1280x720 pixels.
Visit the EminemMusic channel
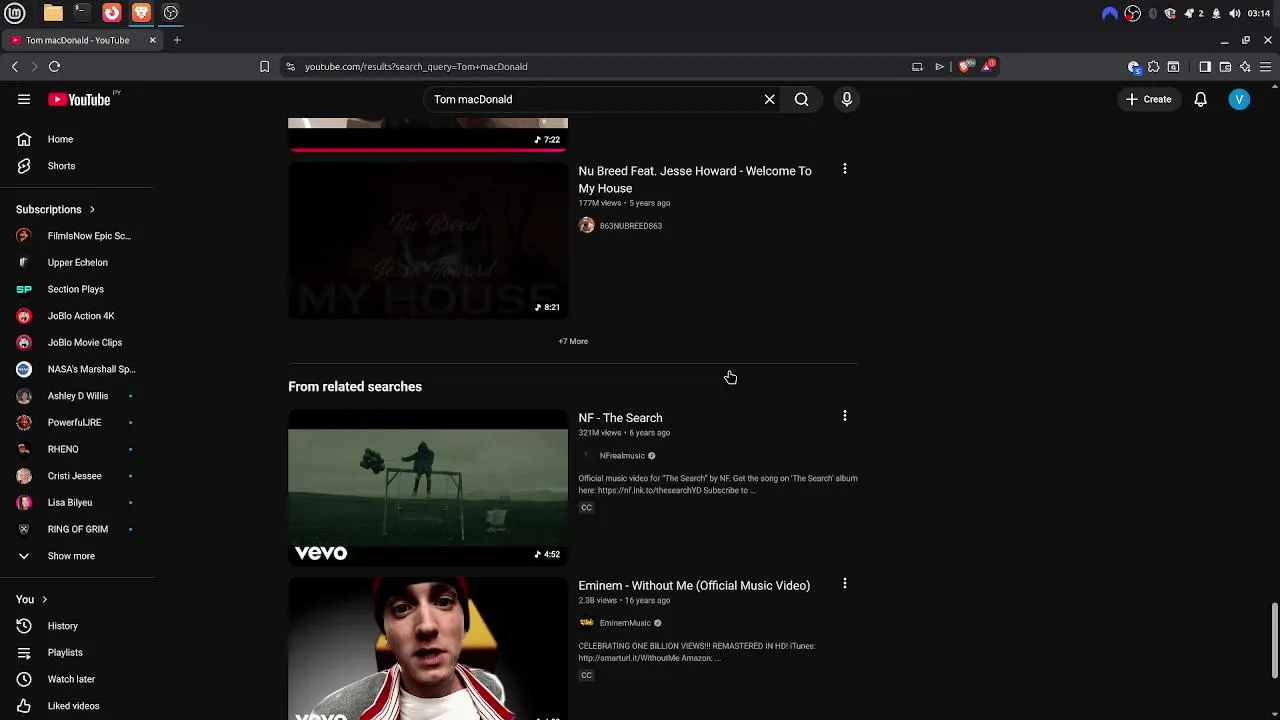point(625,623)
